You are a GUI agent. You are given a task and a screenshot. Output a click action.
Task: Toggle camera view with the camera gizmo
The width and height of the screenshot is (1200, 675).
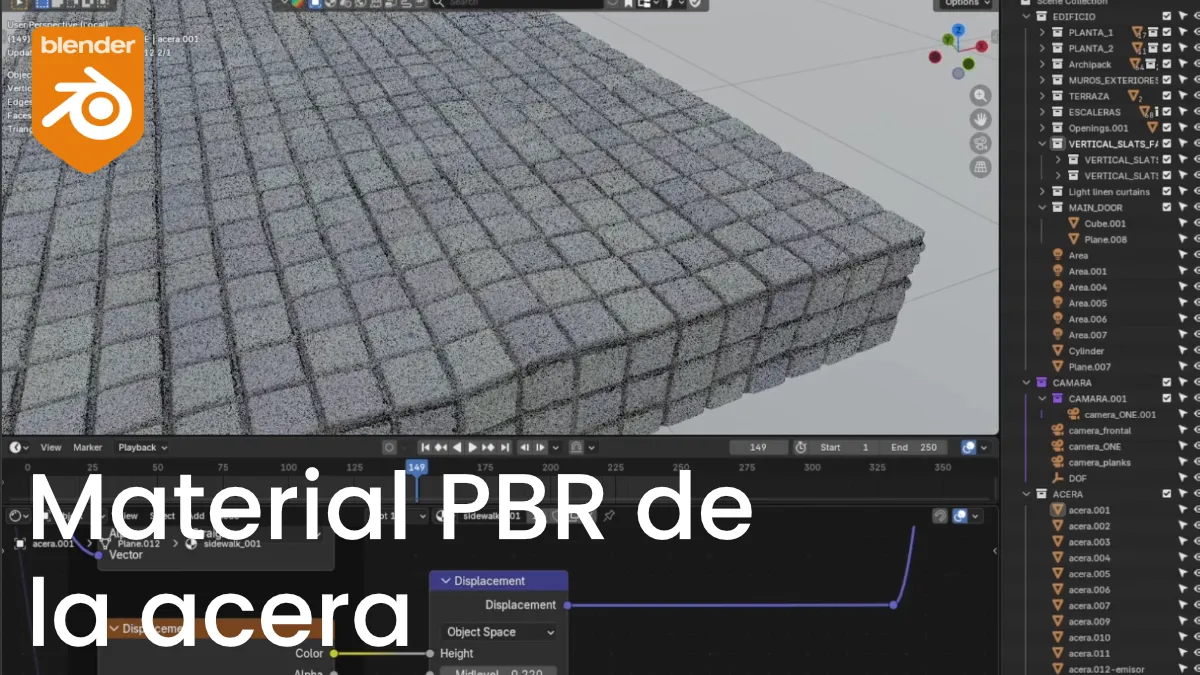[981, 143]
